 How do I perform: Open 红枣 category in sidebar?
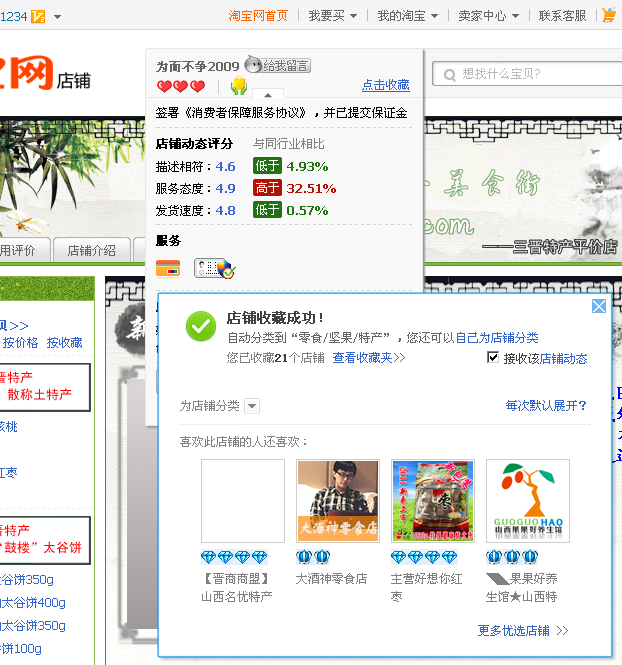[8, 472]
